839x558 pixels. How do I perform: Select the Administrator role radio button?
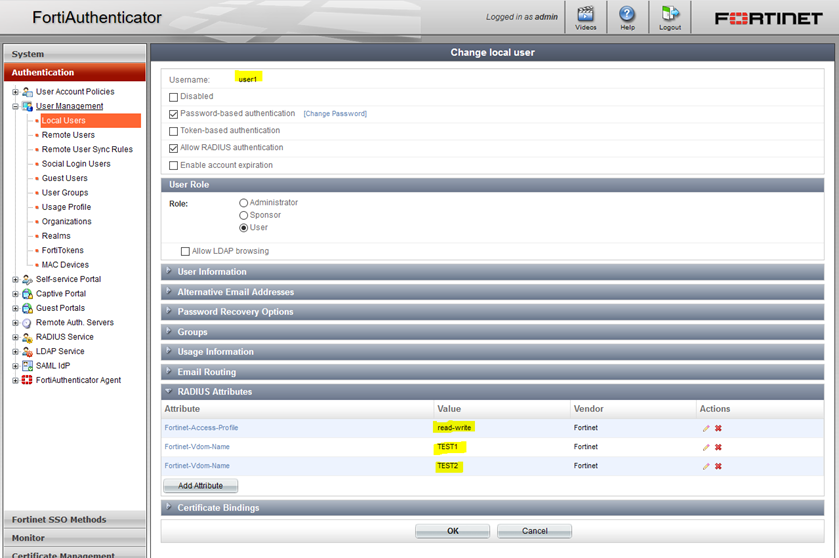[243, 203]
